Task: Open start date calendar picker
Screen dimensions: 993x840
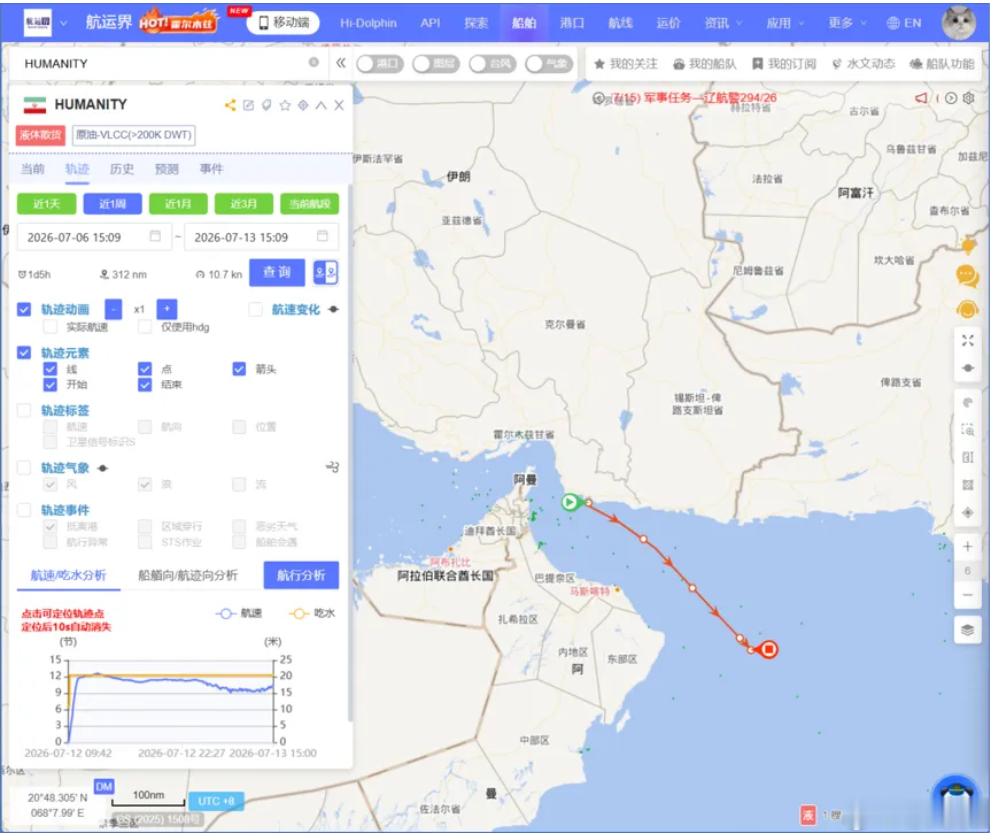Action: [x=155, y=236]
